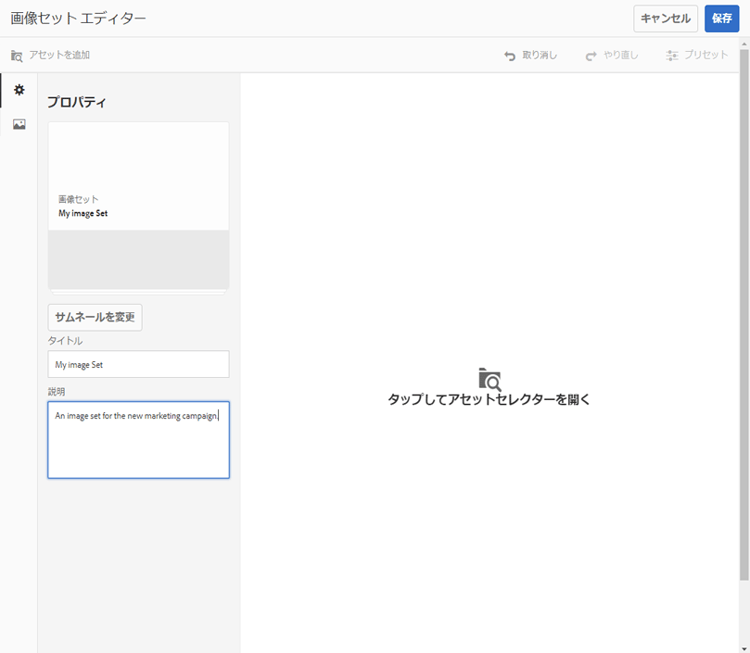
Task: Click the プリセット text label
Action: pyautogui.click(x=706, y=55)
